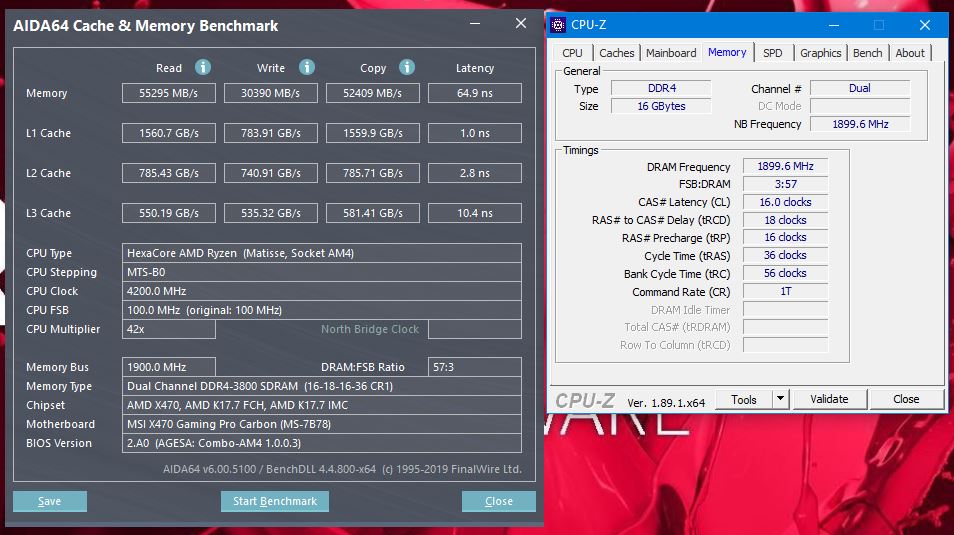
Task: Click the Dual channel value in CPU-Z
Action: [860, 88]
